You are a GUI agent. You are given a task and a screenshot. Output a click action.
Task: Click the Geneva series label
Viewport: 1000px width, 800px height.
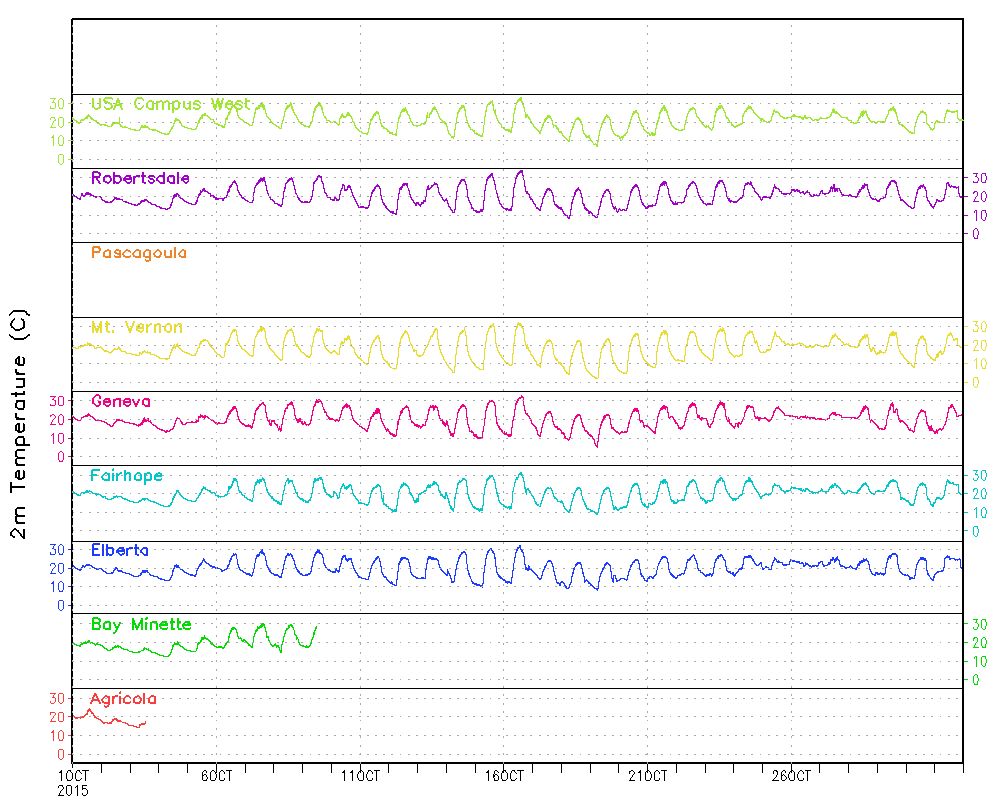(120, 401)
